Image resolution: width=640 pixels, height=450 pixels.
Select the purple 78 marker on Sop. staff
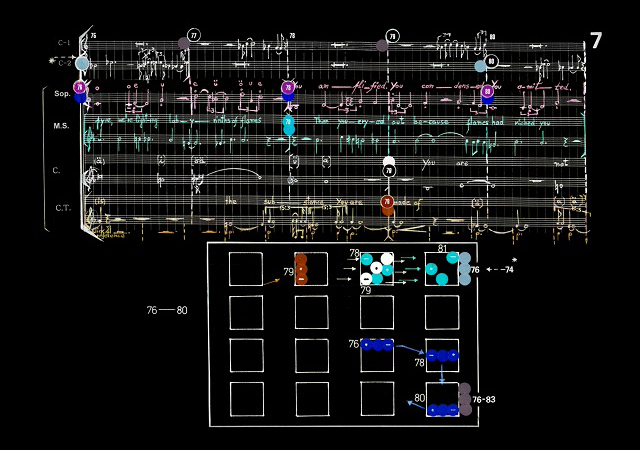[288, 87]
